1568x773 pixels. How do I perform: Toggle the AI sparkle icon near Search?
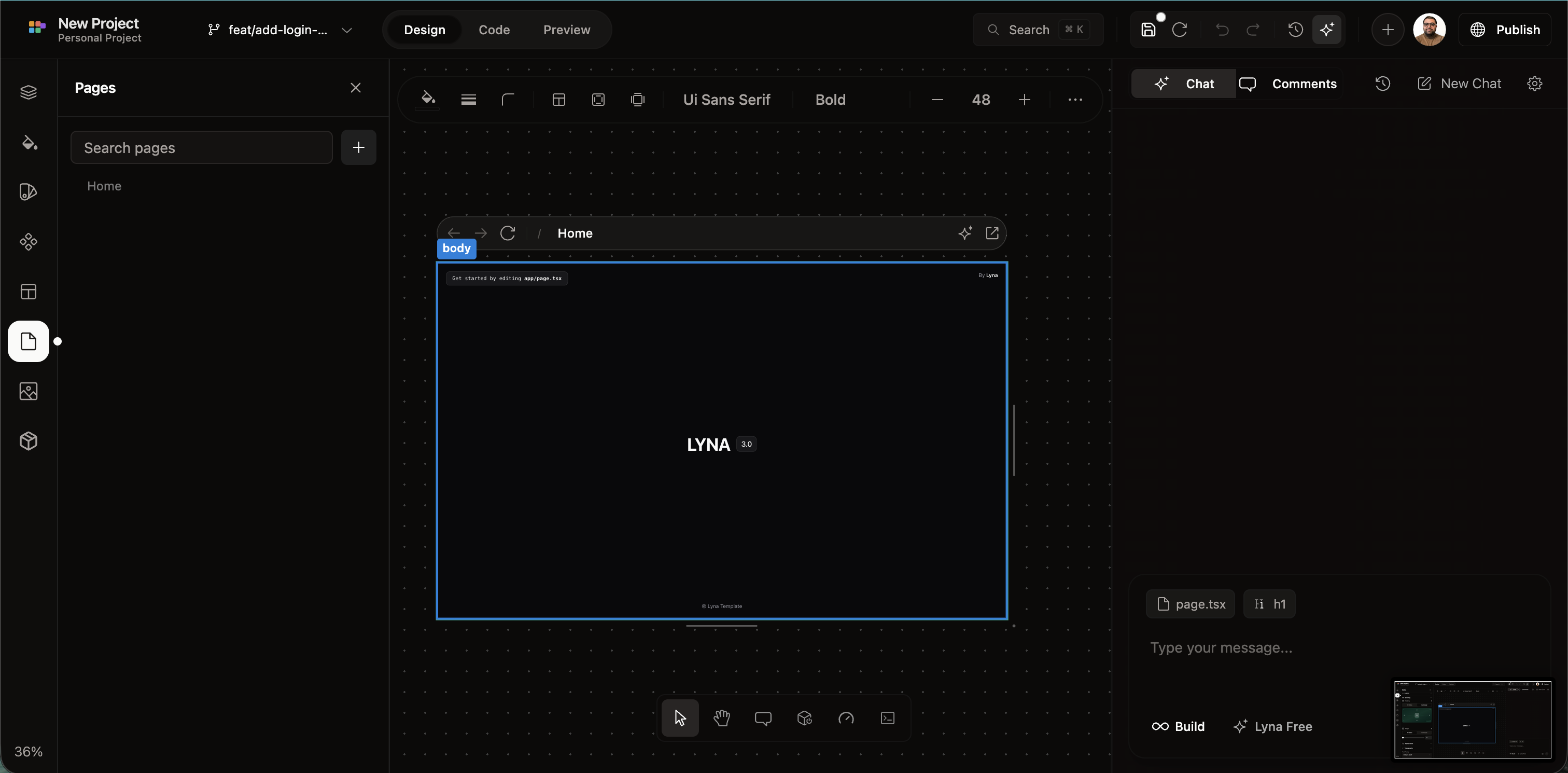[1328, 29]
